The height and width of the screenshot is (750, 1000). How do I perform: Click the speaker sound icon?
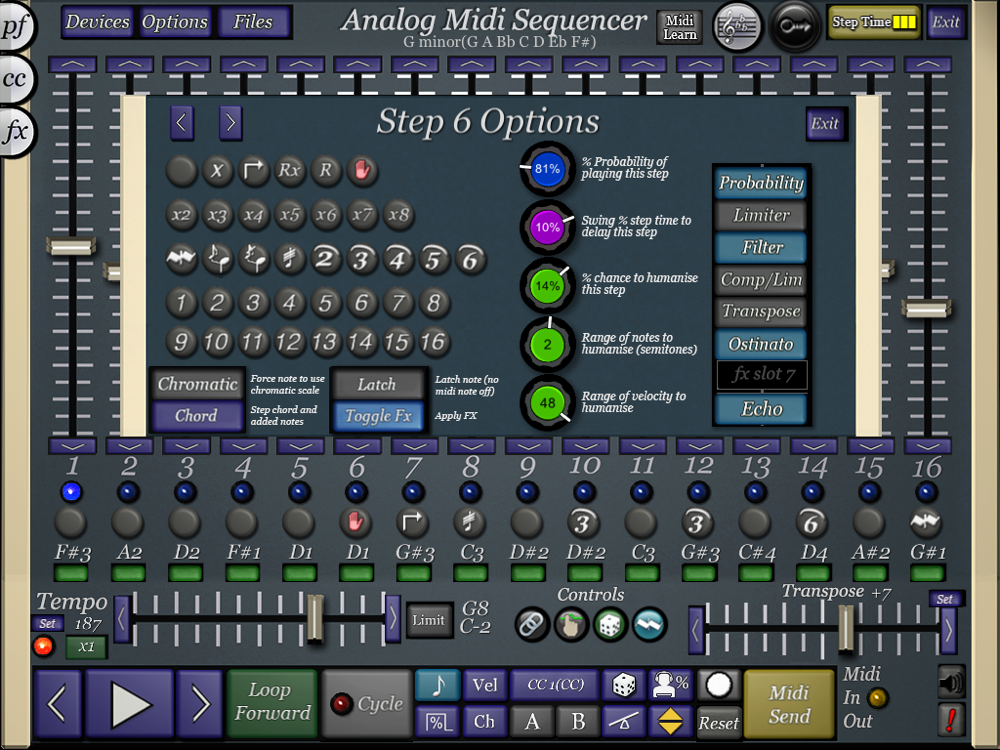click(x=951, y=682)
